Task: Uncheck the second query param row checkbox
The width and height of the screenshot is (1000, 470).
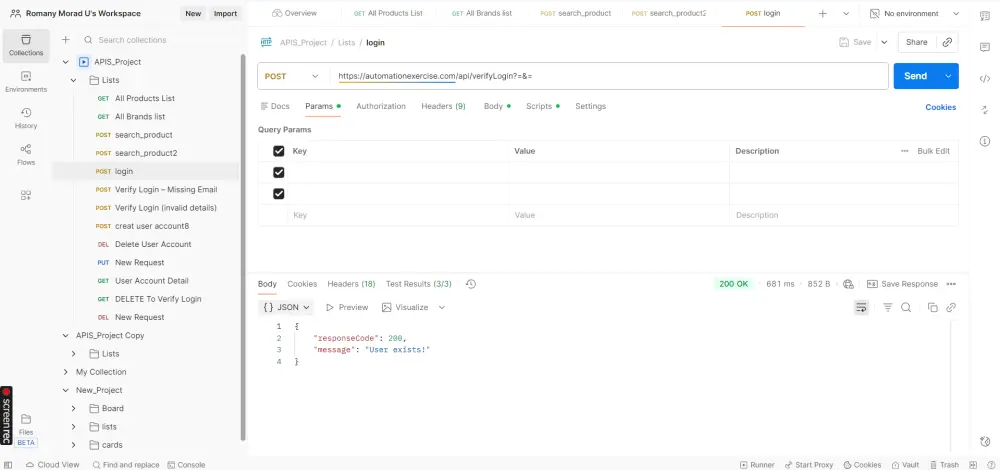Action: point(279,194)
